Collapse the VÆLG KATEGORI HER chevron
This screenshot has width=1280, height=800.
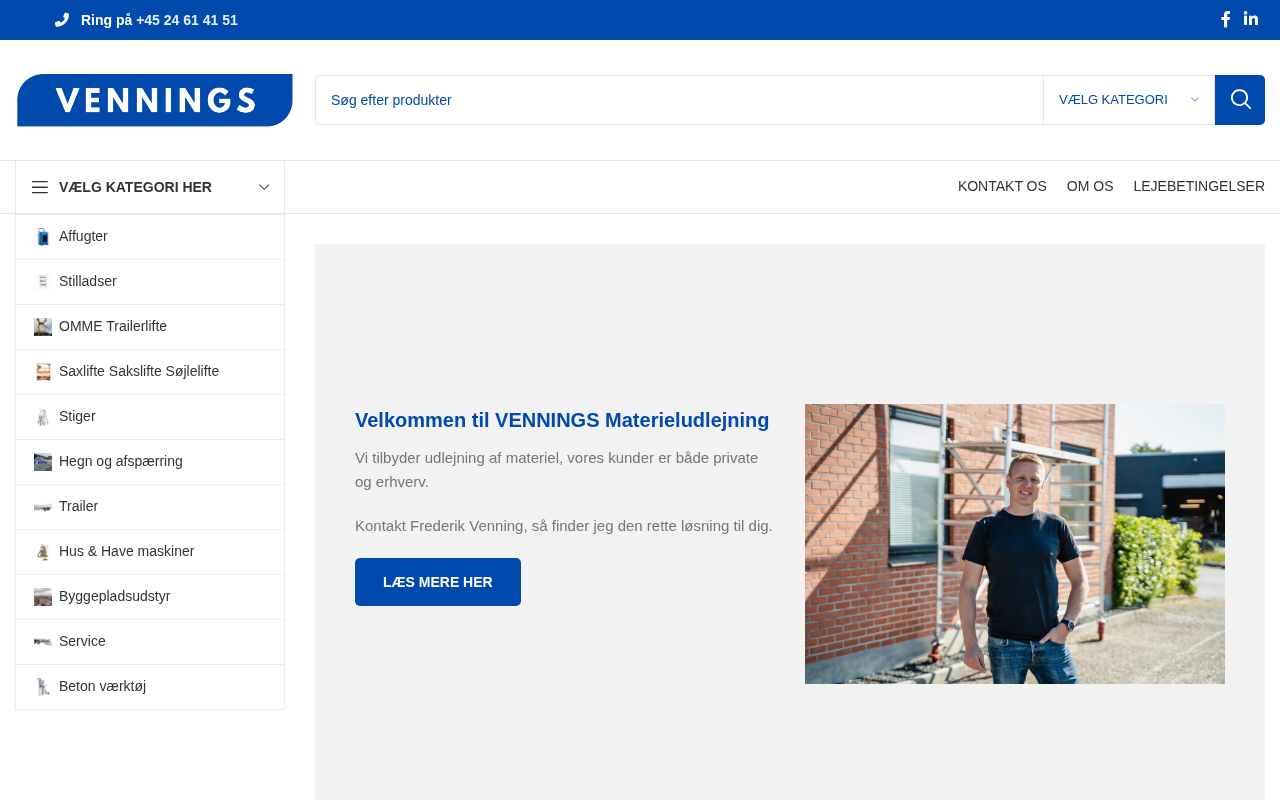[x=264, y=187]
